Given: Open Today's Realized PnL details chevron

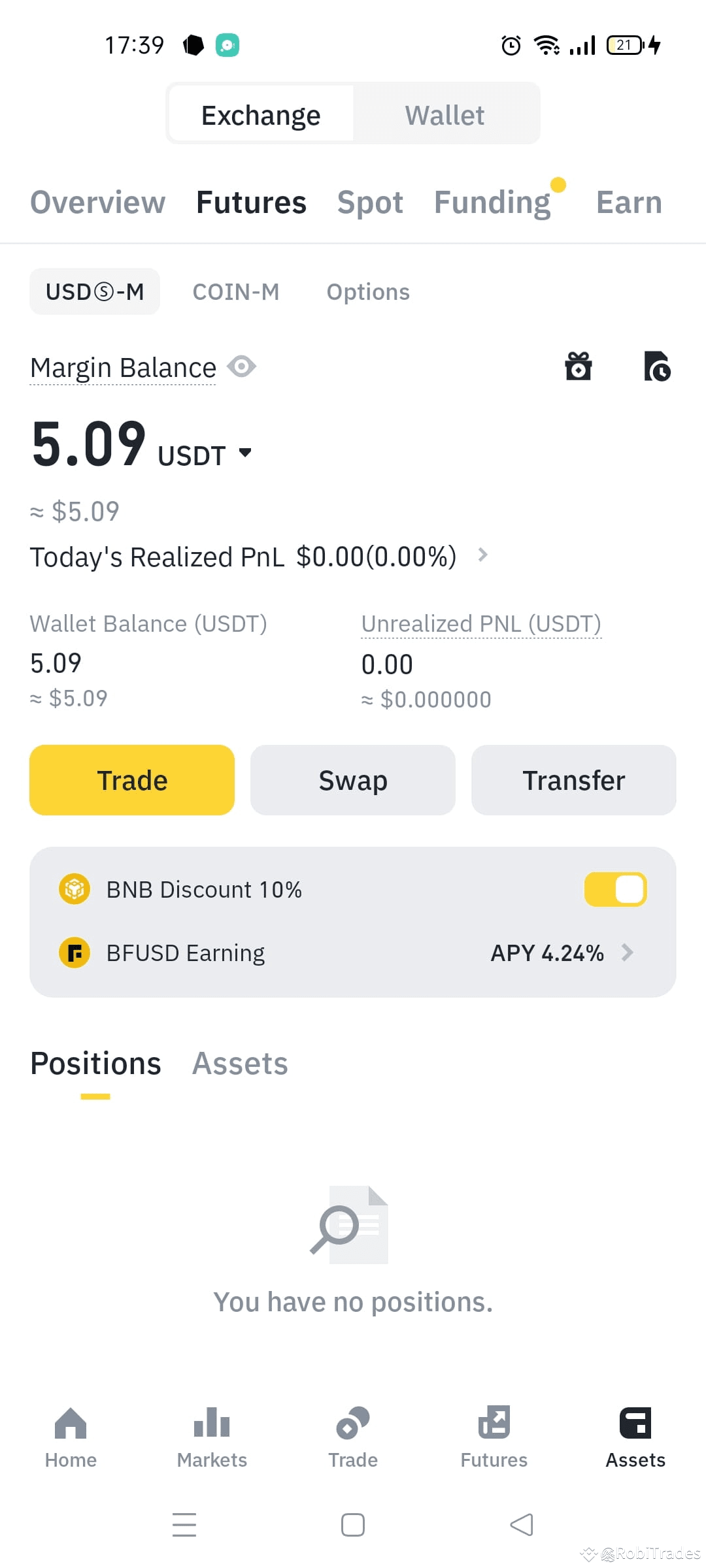Looking at the screenshot, I should pos(483,555).
